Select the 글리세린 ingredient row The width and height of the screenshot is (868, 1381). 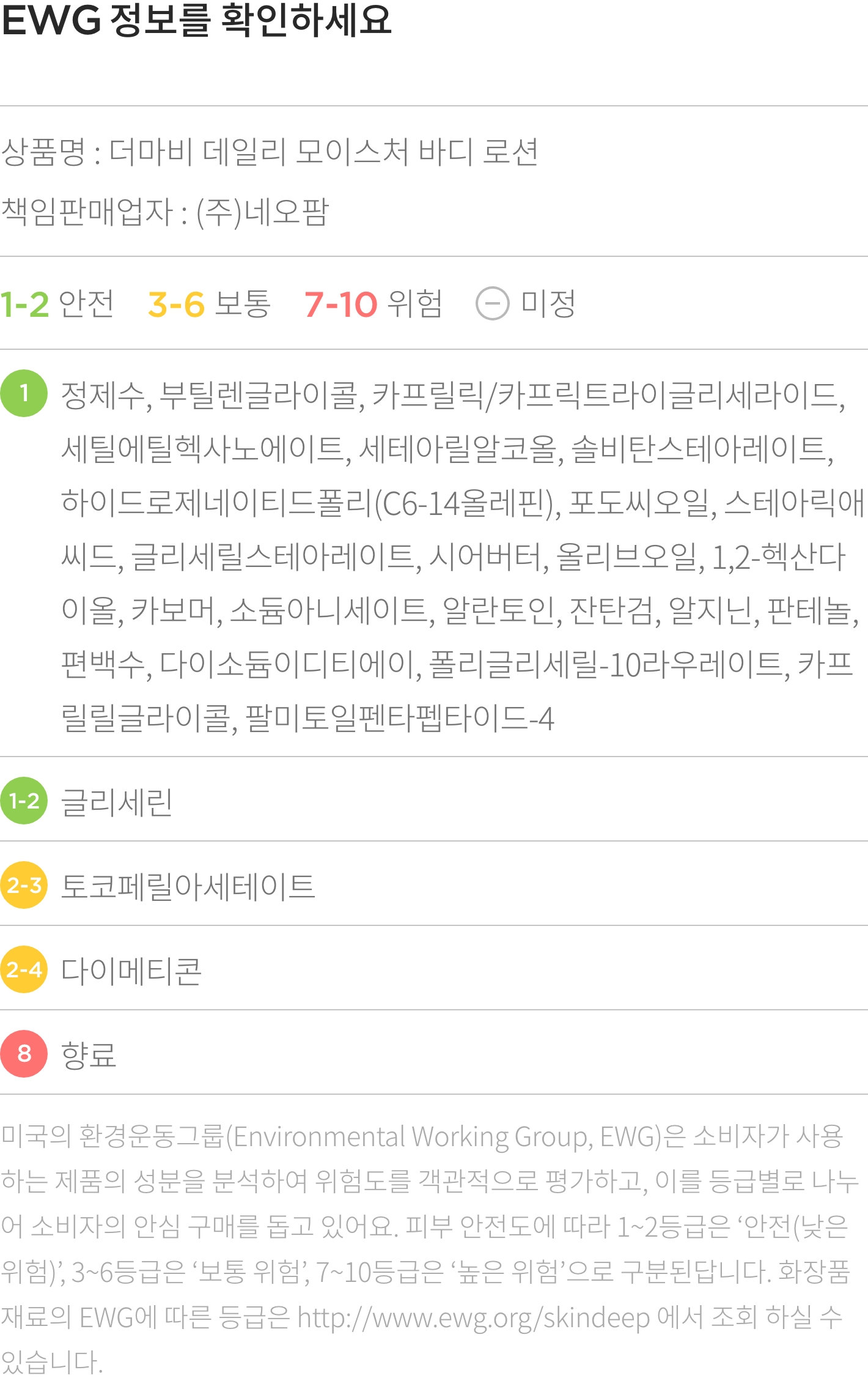(x=434, y=801)
